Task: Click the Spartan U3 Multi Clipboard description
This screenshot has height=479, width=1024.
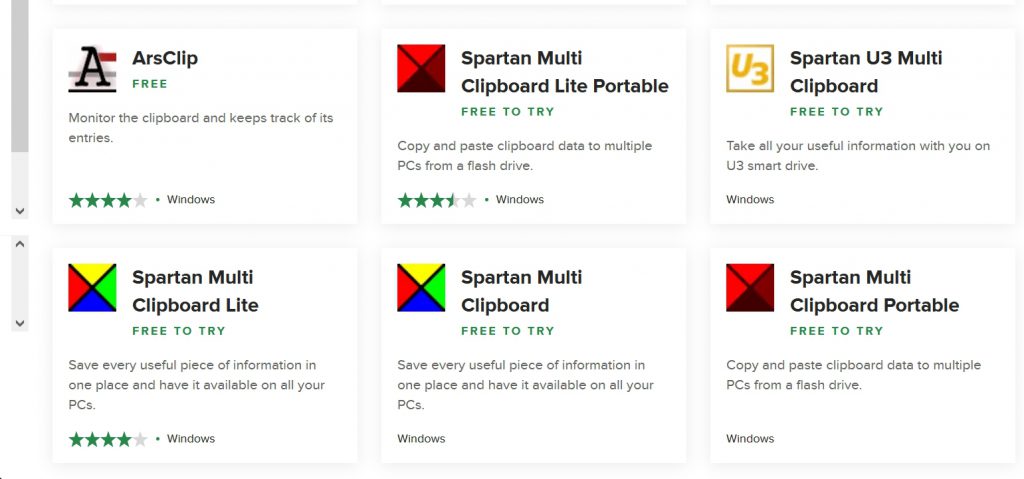Action: click(857, 155)
